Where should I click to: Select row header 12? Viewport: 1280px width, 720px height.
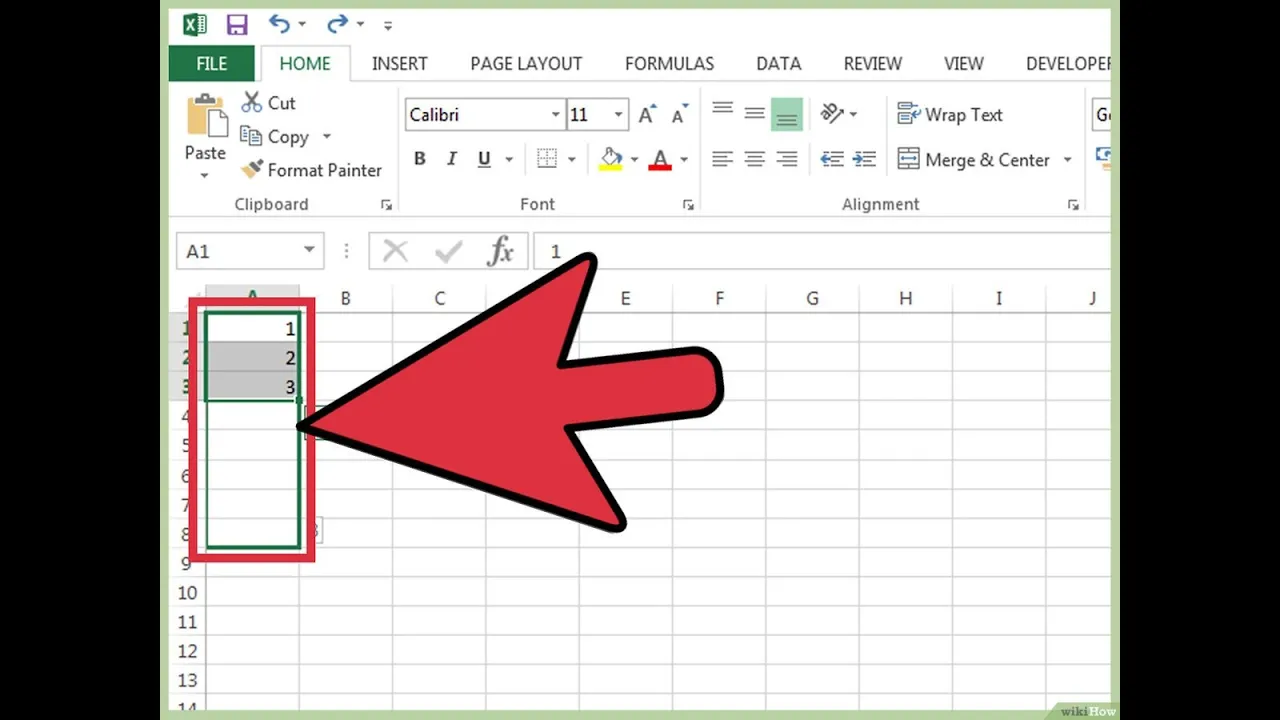pos(187,651)
